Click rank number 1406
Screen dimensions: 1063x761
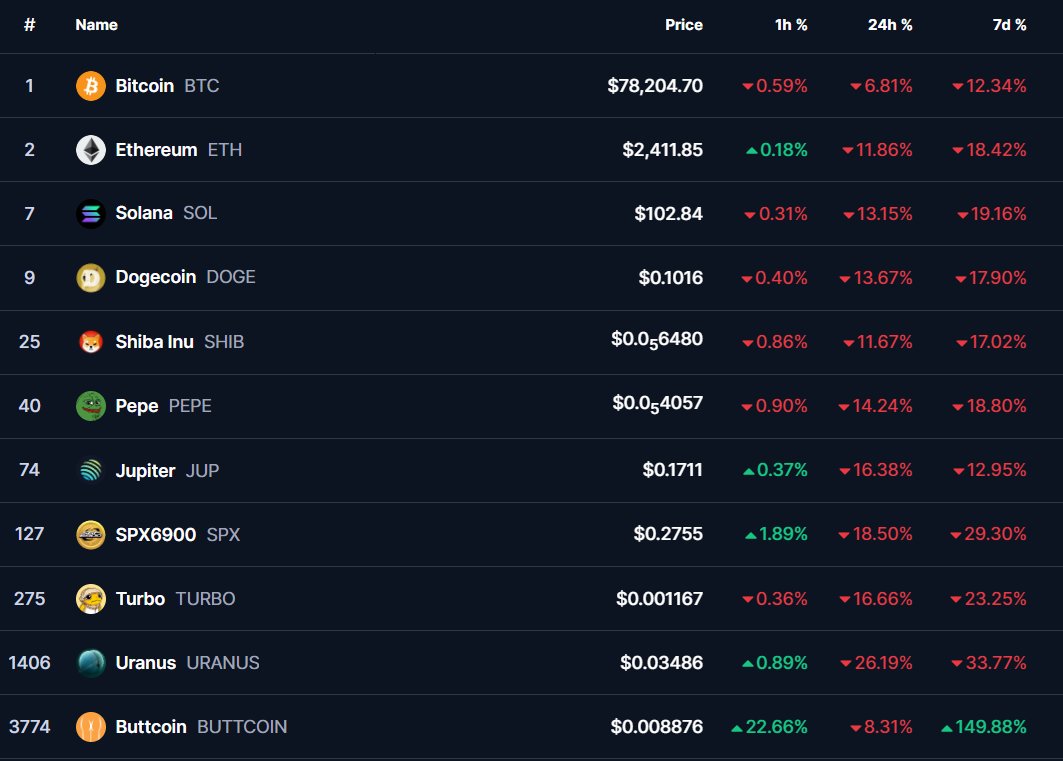point(29,663)
